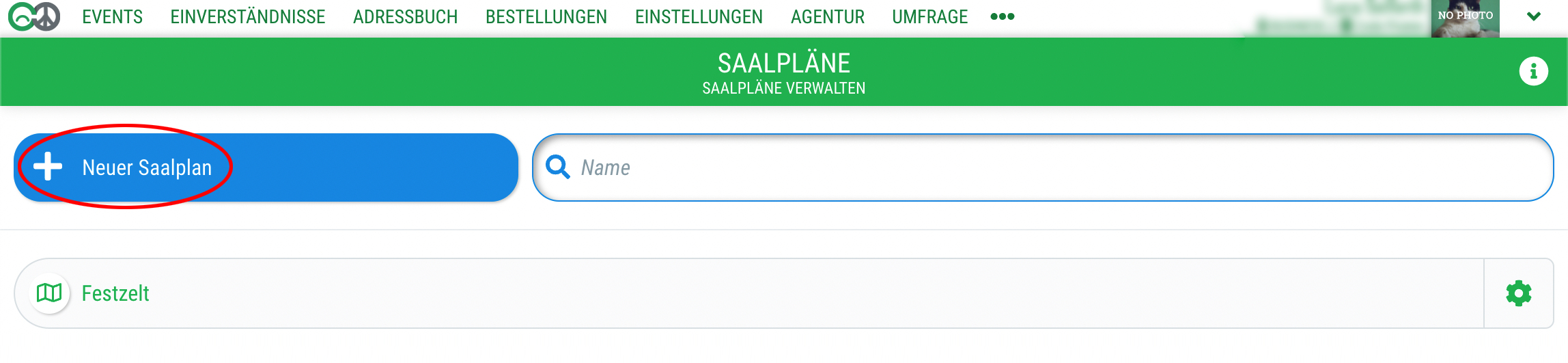Open the Events menu

click(113, 17)
